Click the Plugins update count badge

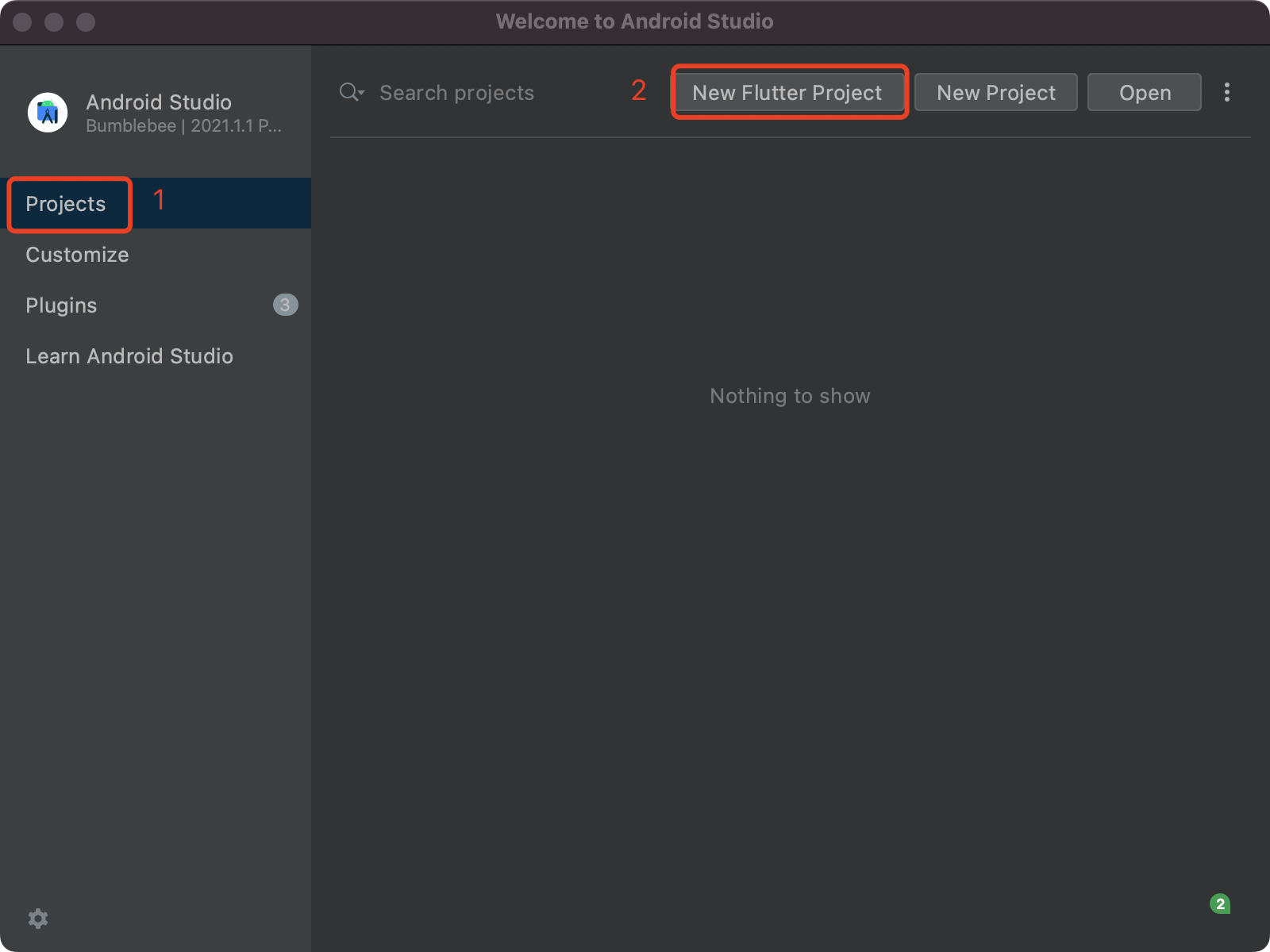(286, 305)
